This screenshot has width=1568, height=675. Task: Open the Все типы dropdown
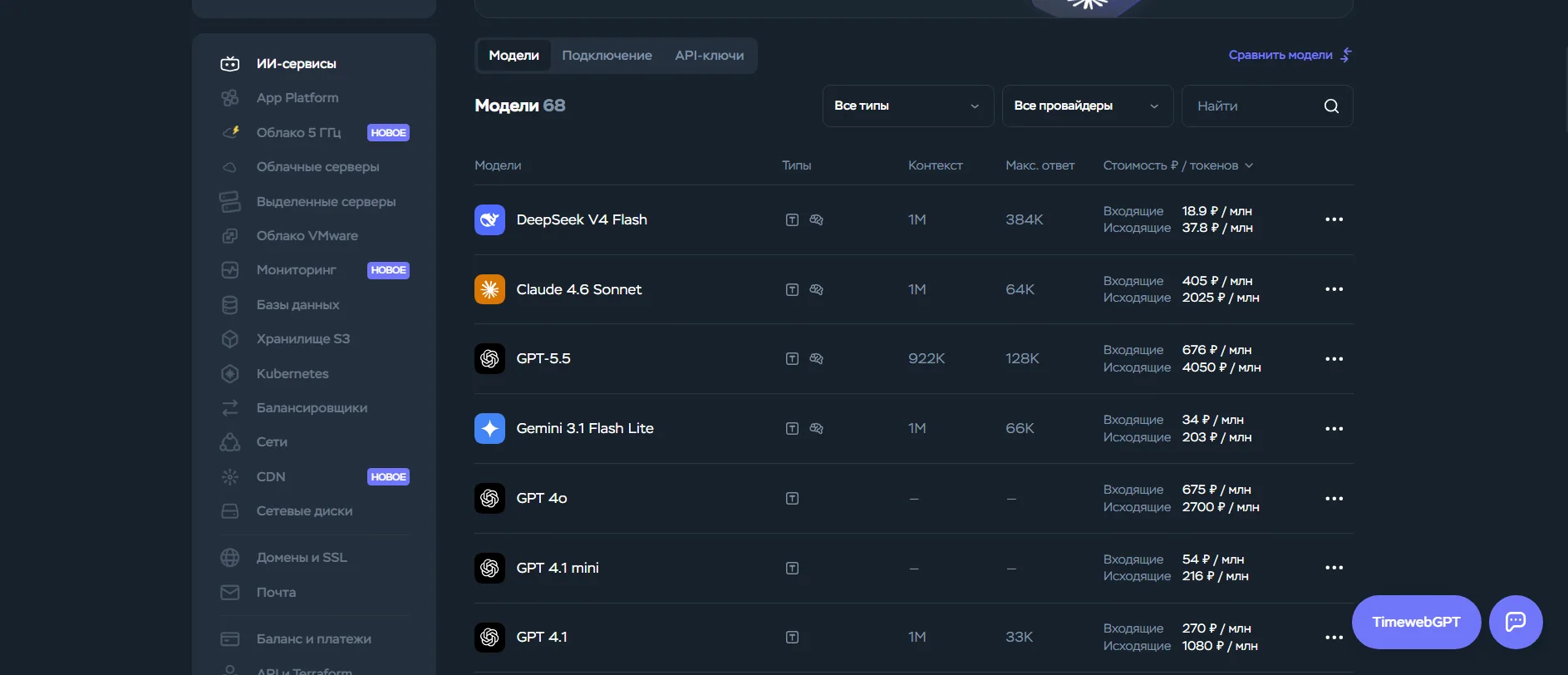[908, 106]
